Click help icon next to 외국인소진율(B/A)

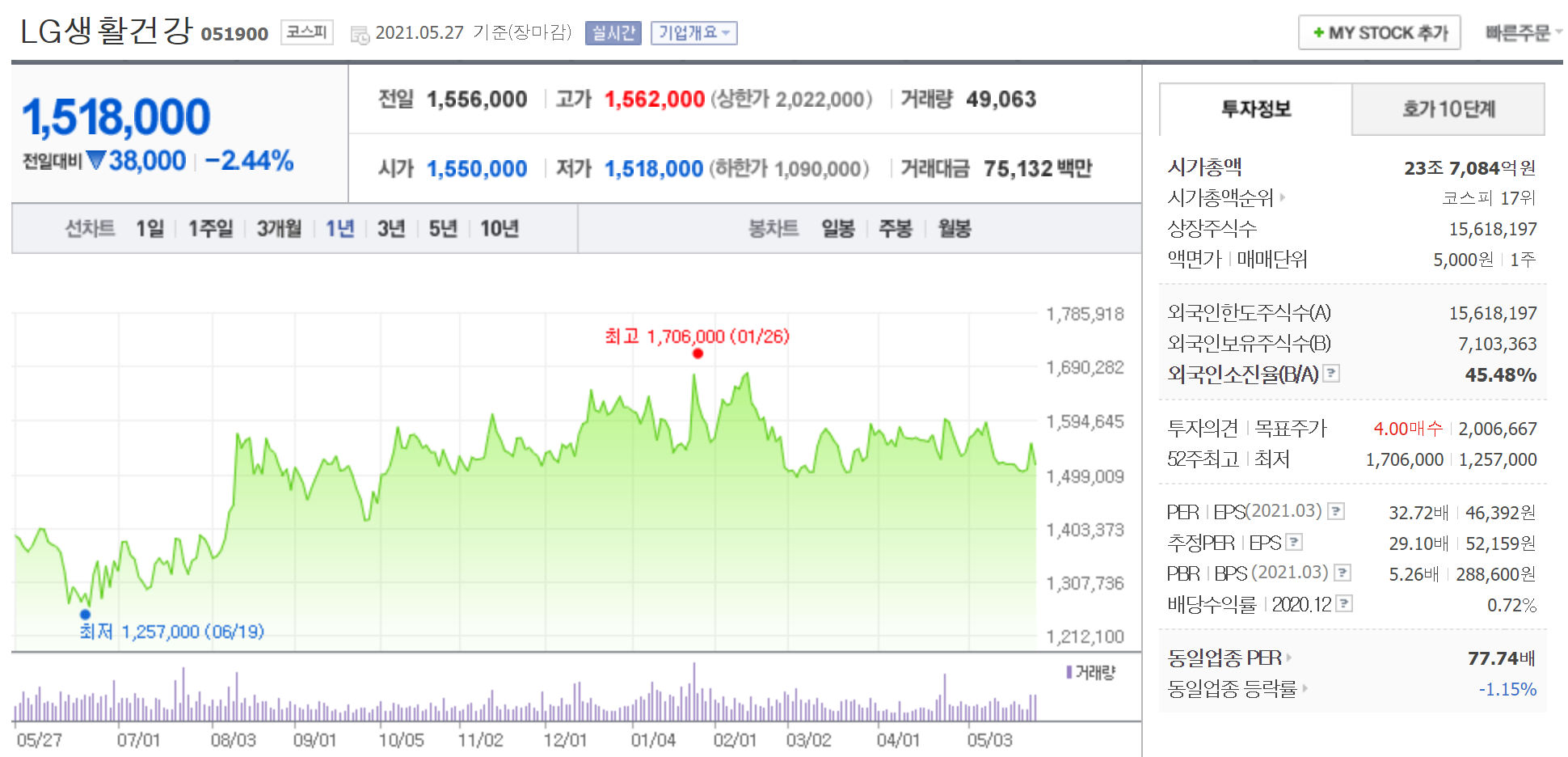point(1331,373)
